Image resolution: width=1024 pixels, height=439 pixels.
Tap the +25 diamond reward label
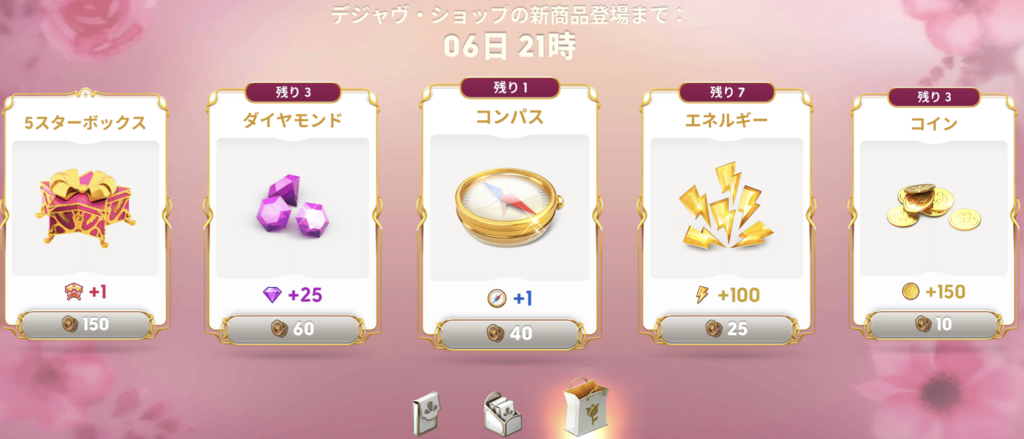pos(292,295)
